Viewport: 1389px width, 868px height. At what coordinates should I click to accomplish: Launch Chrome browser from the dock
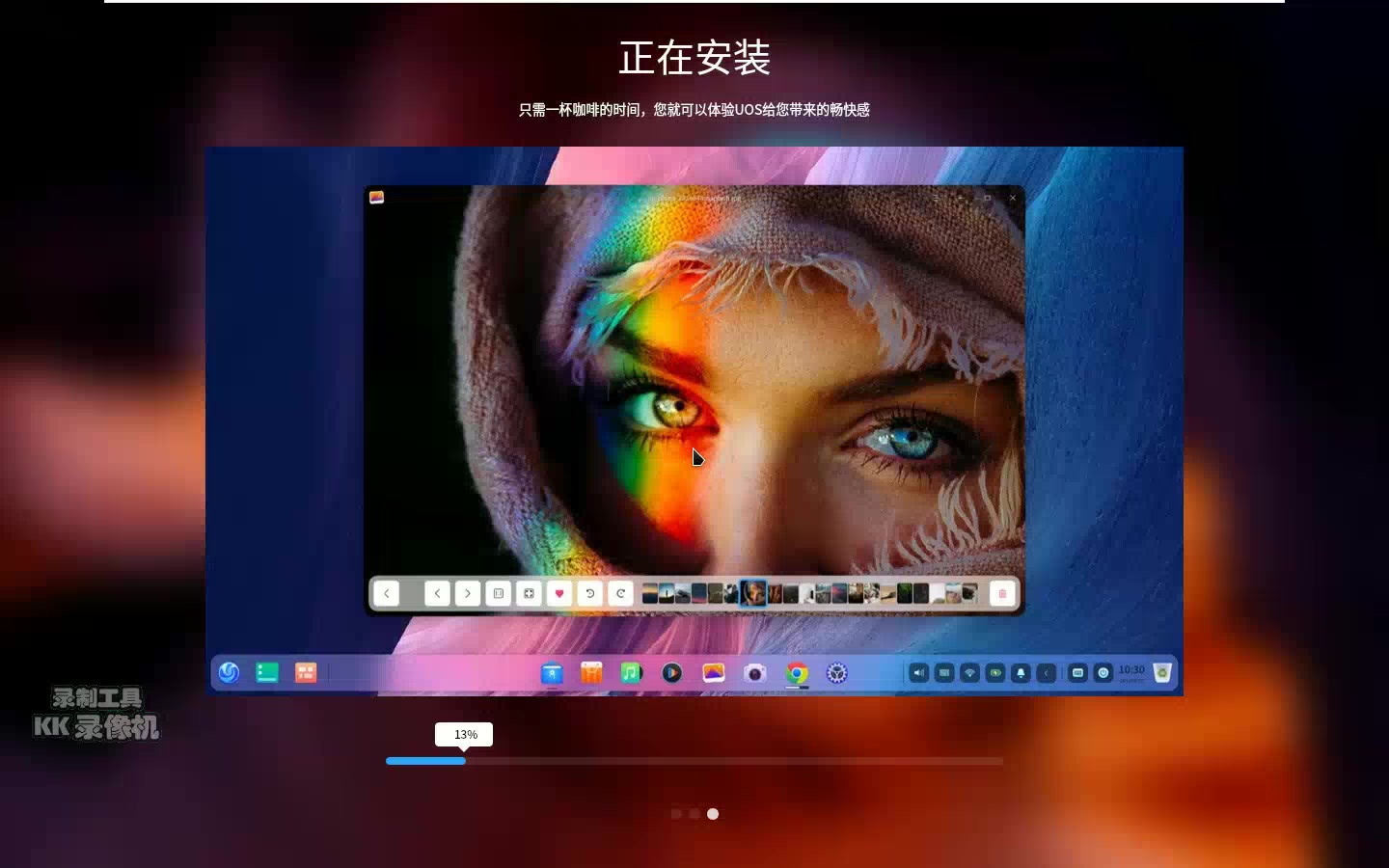[x=796, y=673]
